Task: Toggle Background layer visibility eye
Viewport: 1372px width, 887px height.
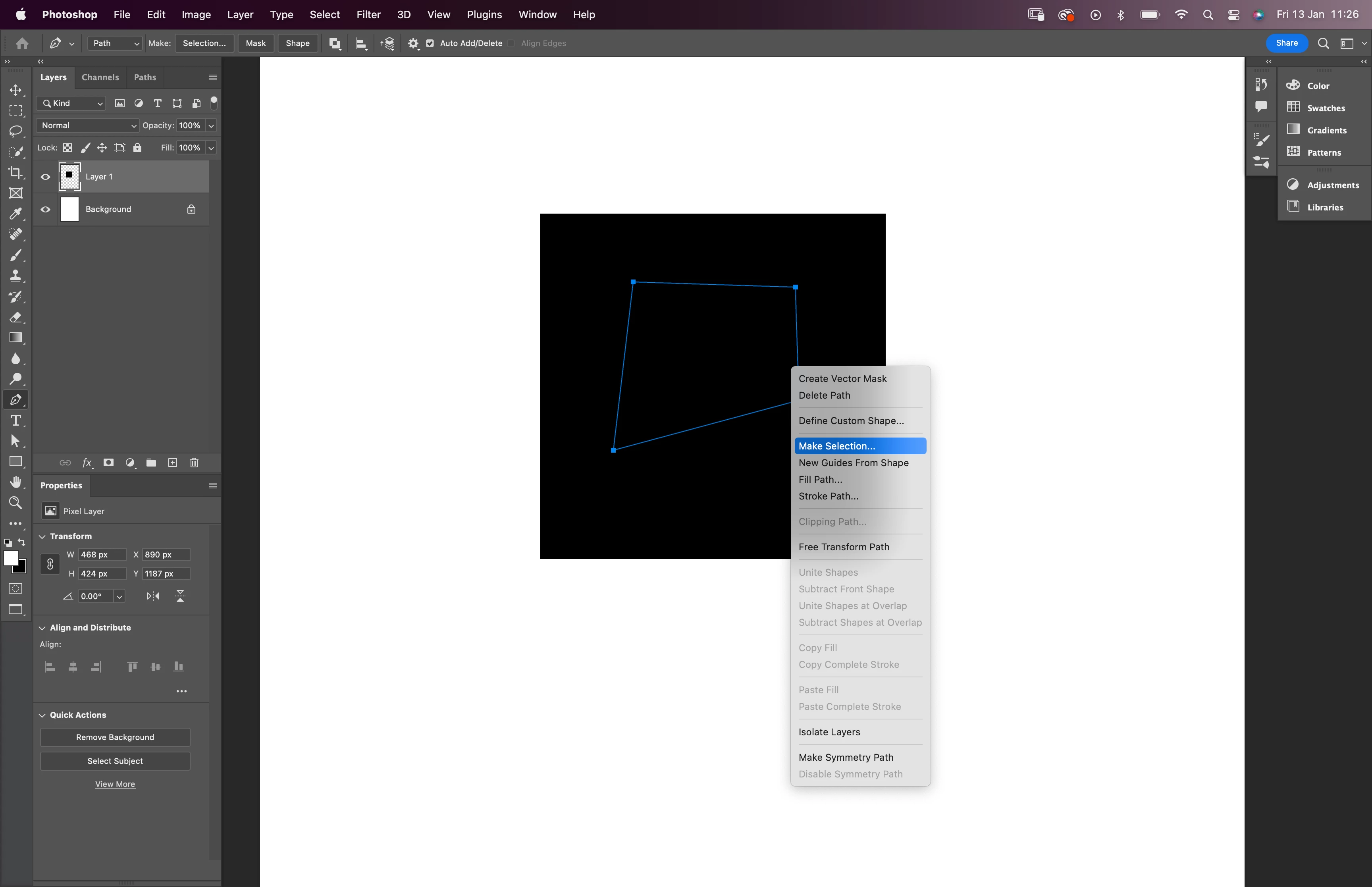Action: tap(46, 209)
